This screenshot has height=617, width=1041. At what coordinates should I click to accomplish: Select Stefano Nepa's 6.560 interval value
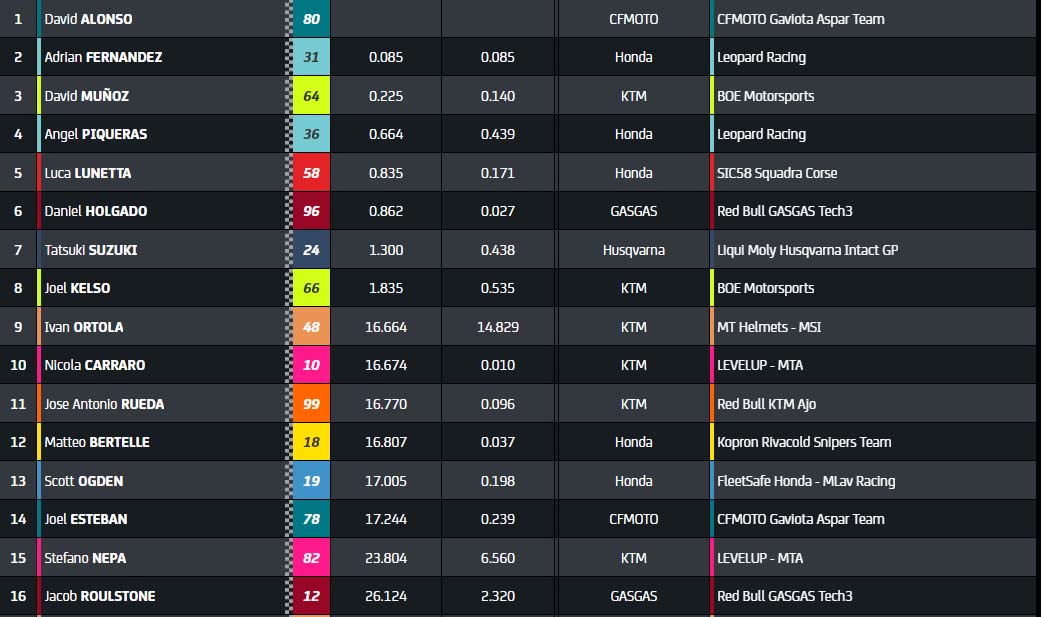tap(497, 558)
